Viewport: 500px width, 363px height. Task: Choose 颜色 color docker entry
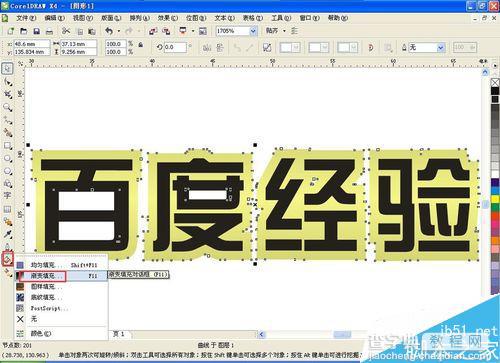pyautogui.click(x=61, y=333)
